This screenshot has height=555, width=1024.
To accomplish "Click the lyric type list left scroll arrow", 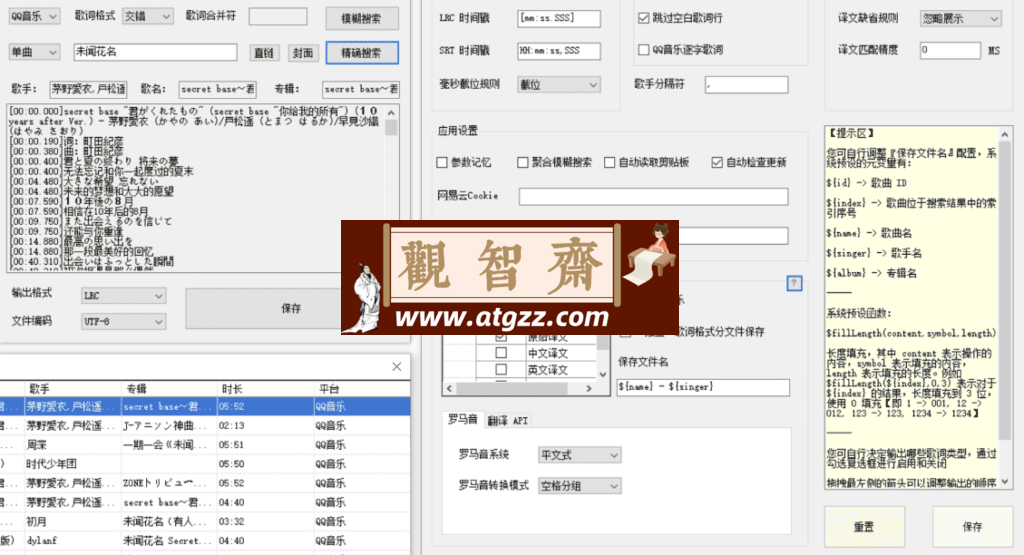I will [449, 388].
